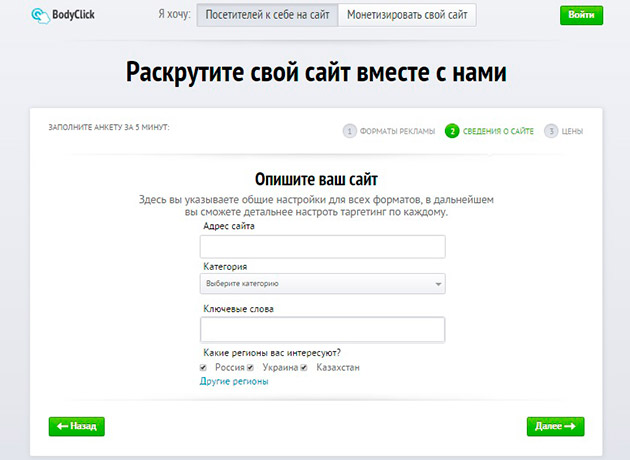Click the BodyClick logo icon

41,15
